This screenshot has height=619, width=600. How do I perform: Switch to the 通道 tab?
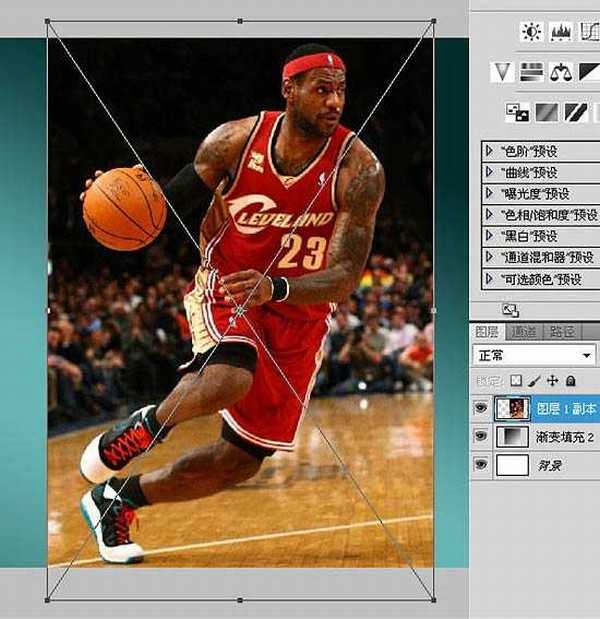pyautogui.click(x=522, y=332)
